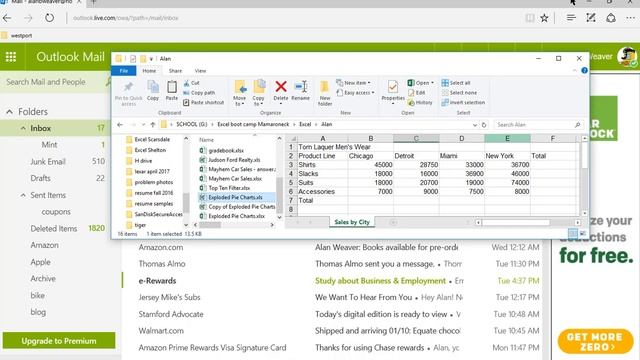This screenshot has height=360, width=640.
Task: Click the Search Mail and People field
Action: [x=53, y=82]
